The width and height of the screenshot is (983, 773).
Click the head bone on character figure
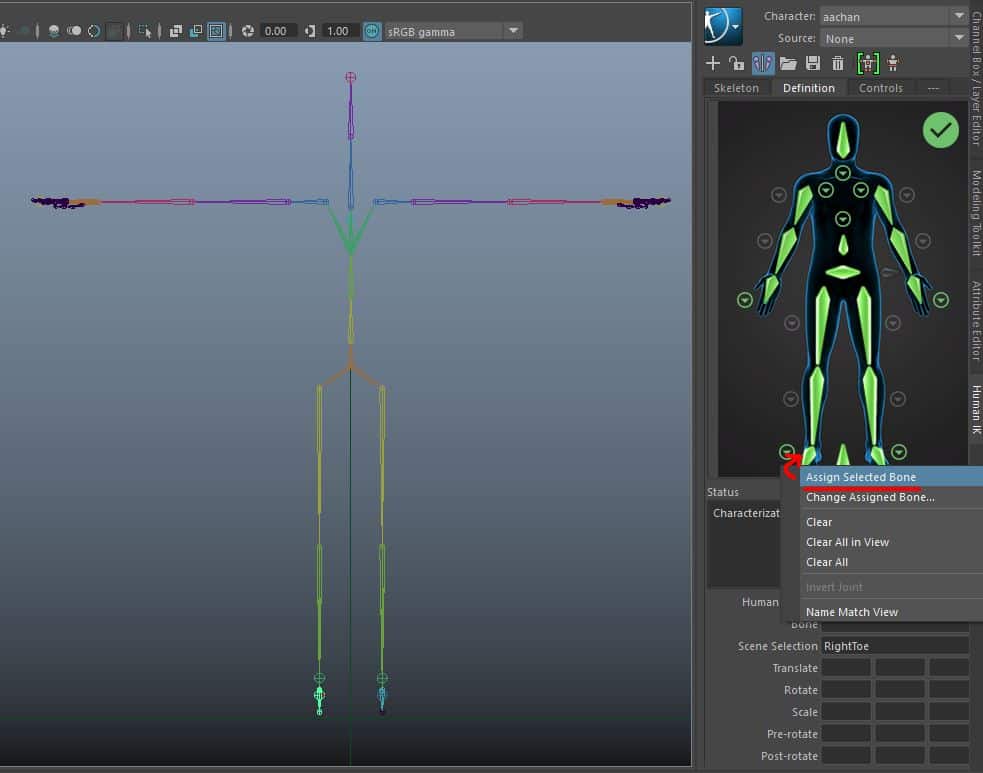coord(844,141)
